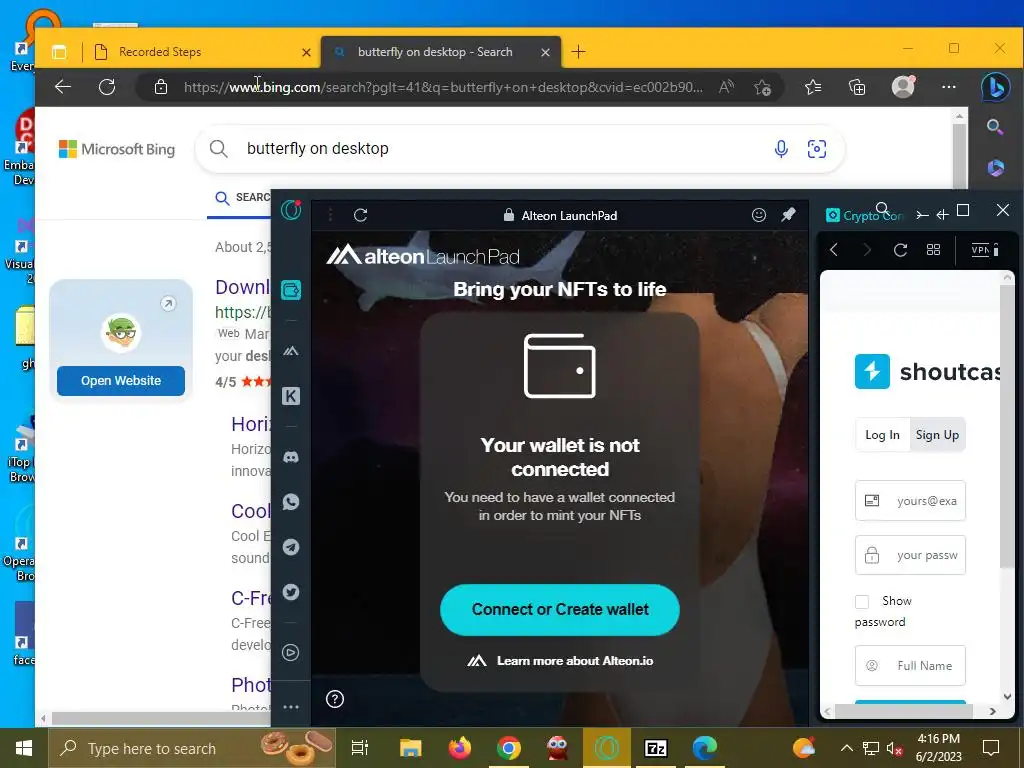Click the Bing search query box
Image resolution: width=1024 pixels, height=768 pixels.
tap(503, 149)
